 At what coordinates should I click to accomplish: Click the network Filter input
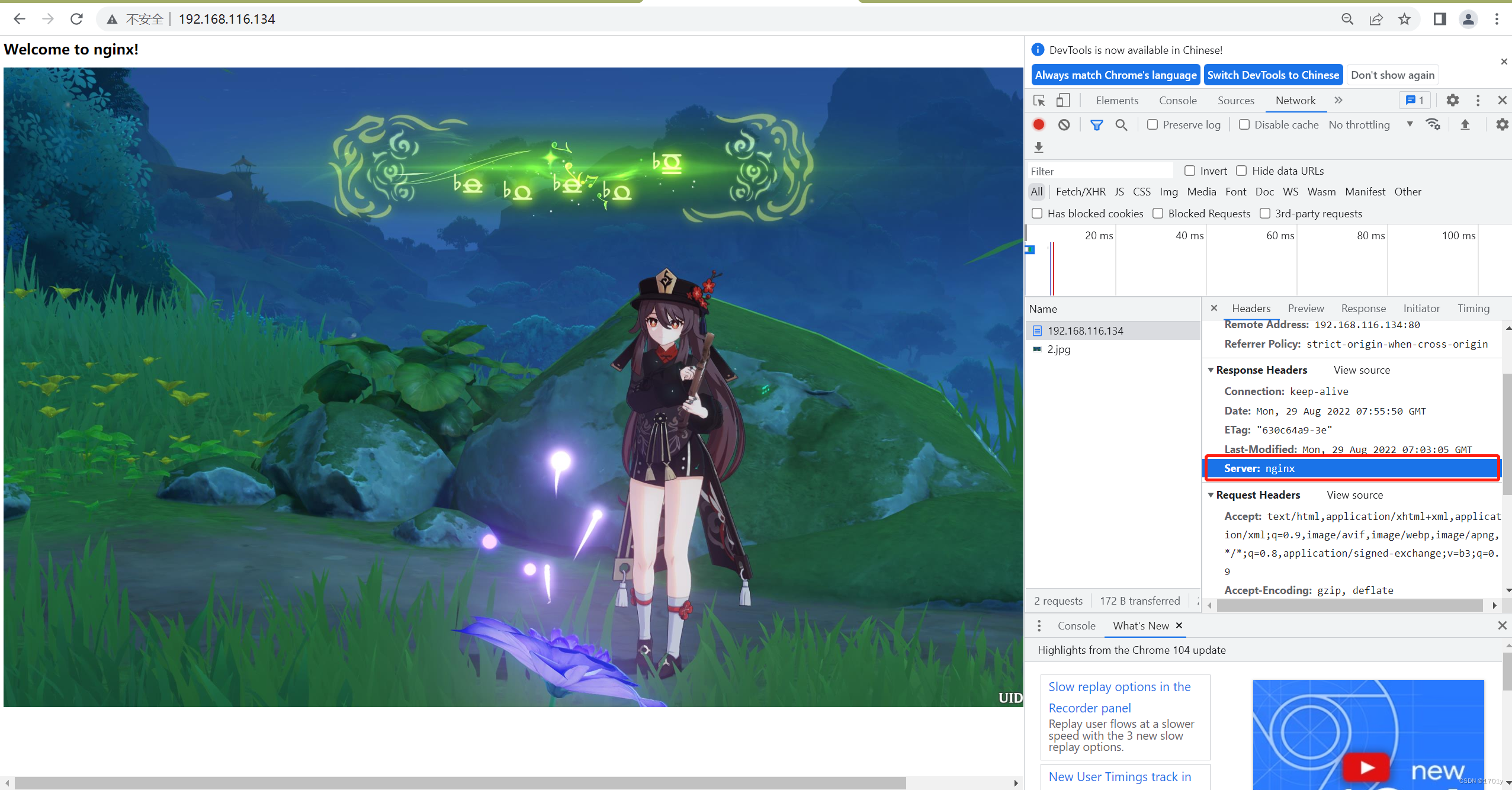[x=1100, y=171]
